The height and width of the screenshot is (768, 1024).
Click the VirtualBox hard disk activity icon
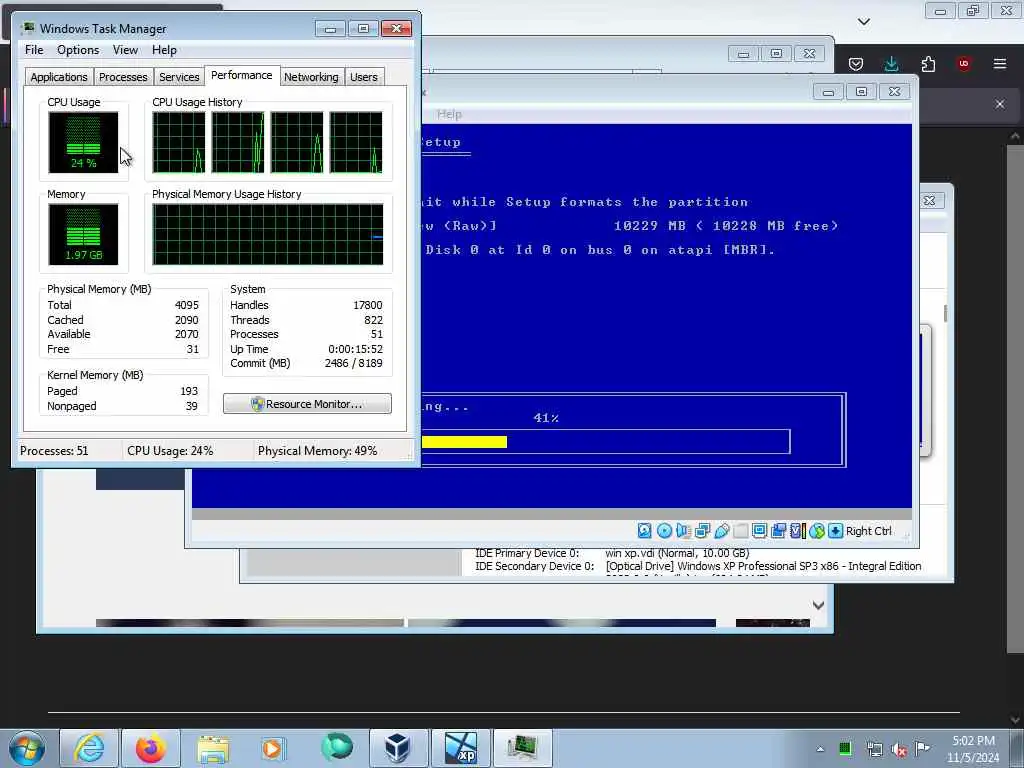point(644,531)
